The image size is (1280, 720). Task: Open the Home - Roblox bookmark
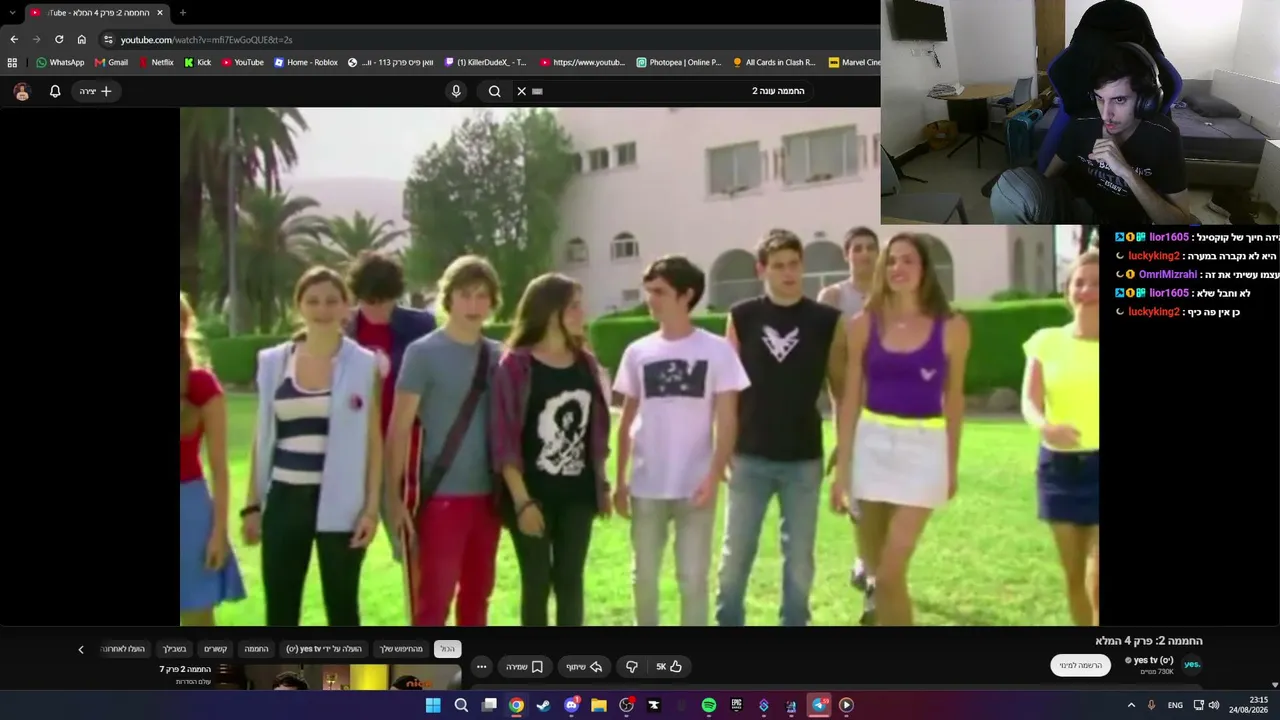point(306,62)
